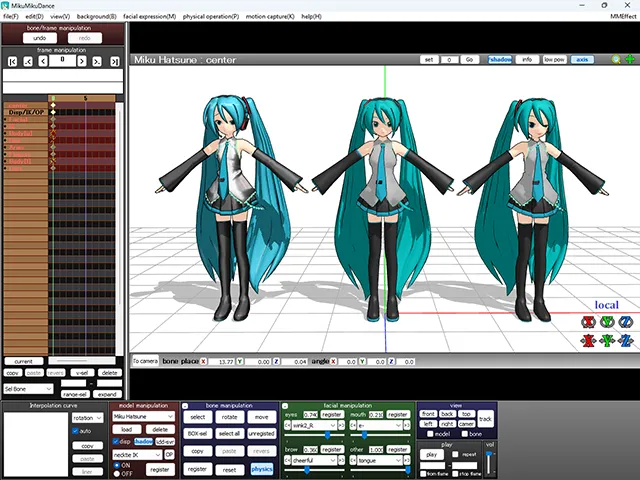Image resolution: width=640 pixels, height=480 pixels.
Task: Click the bone rotate button
Action: (x=229, y=417)
